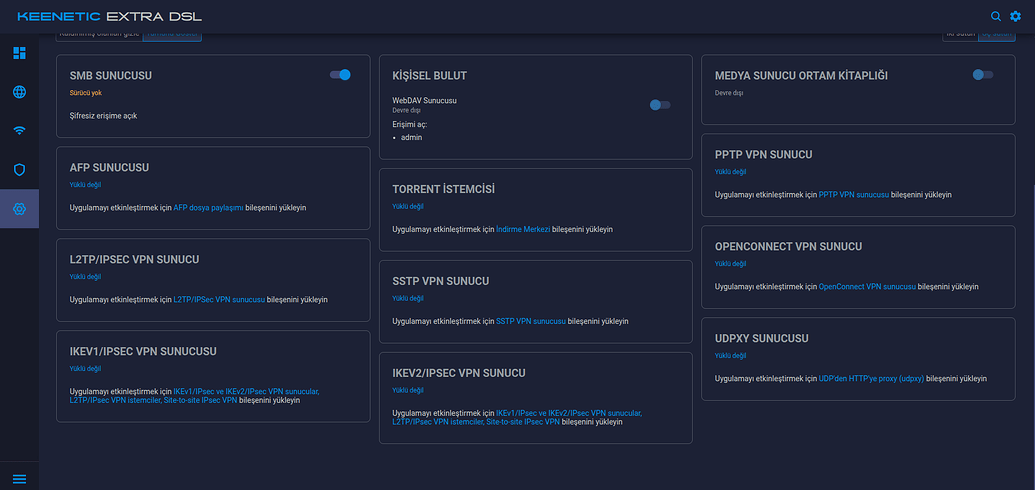1035x490 pixels.
Task: Open the SMB Sunucusu card title
Action: (x=111, y=76)
